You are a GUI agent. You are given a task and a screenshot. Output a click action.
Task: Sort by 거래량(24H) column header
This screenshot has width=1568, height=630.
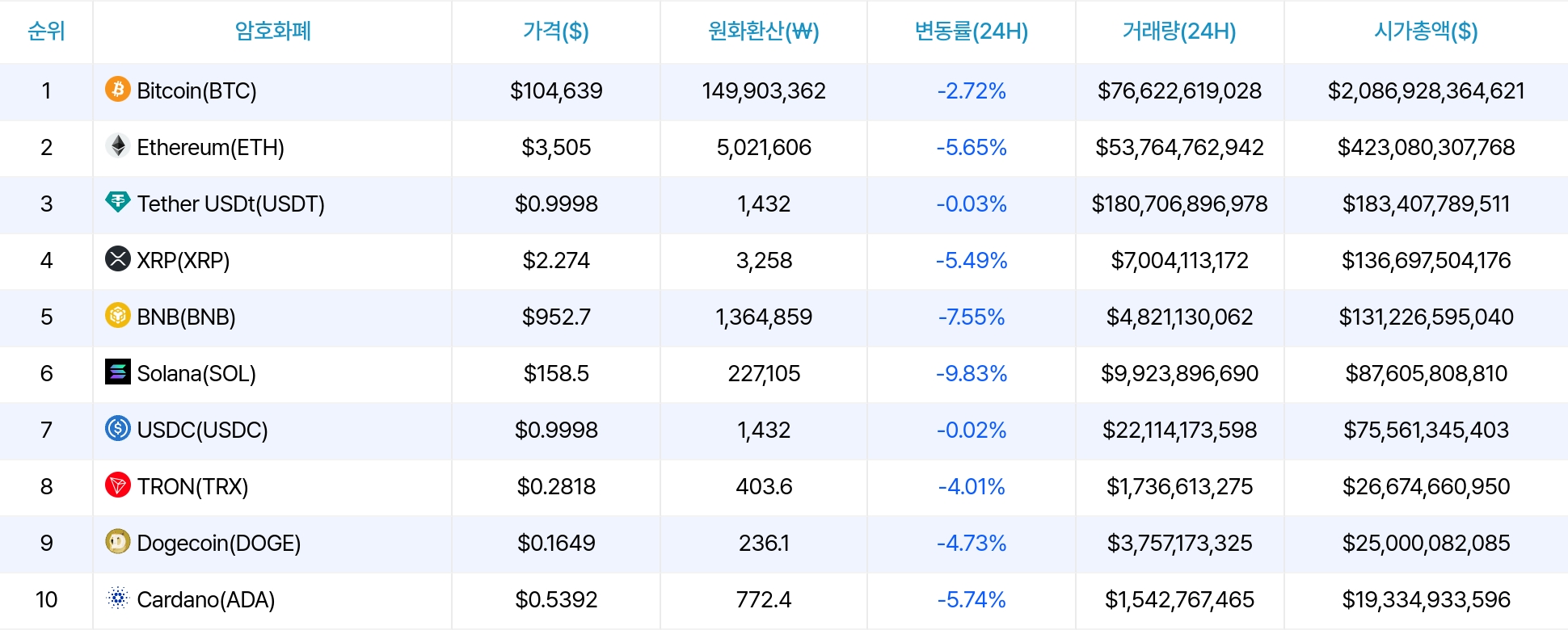1179,31
